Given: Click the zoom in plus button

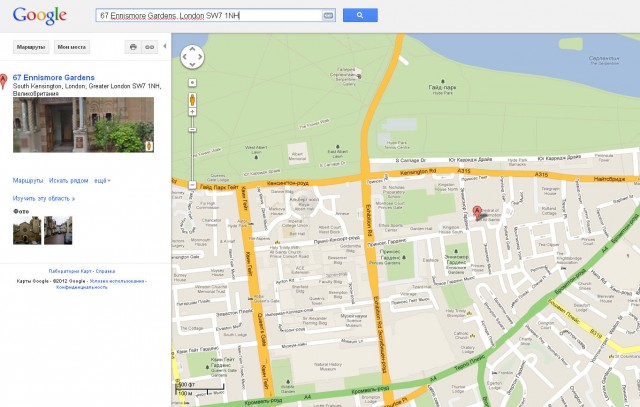Looking at the screenshot, I should tap(192, 82).
